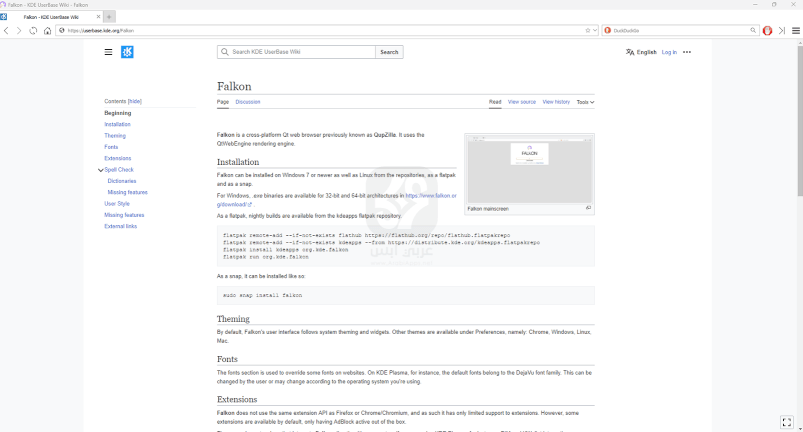803x432 pixels.
Task: Expand the Tools dropdown
Action: click(x=585, y=102)
